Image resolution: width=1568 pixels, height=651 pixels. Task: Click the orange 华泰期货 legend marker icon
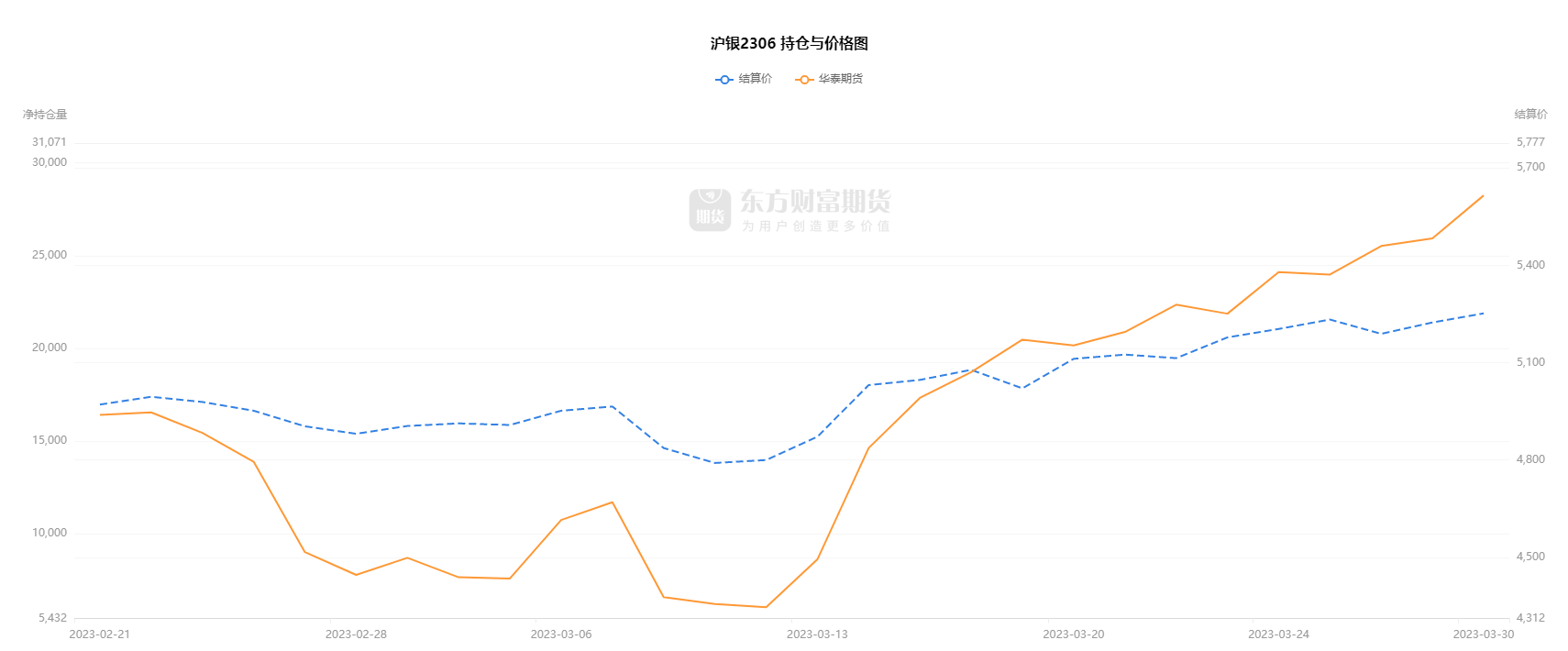click(x=804, y=80)
